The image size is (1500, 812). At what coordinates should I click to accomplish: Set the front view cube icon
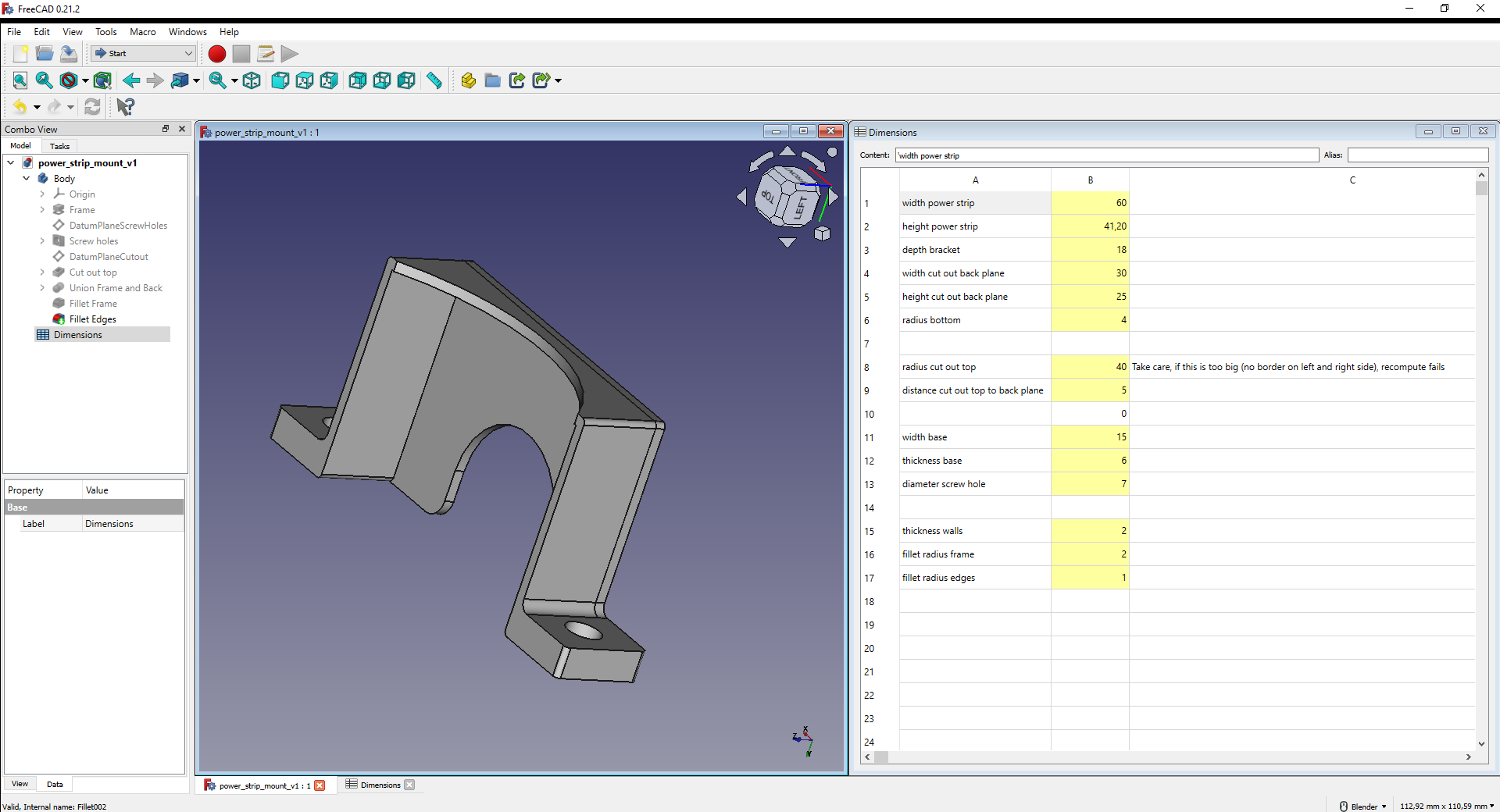coord(280,80)
